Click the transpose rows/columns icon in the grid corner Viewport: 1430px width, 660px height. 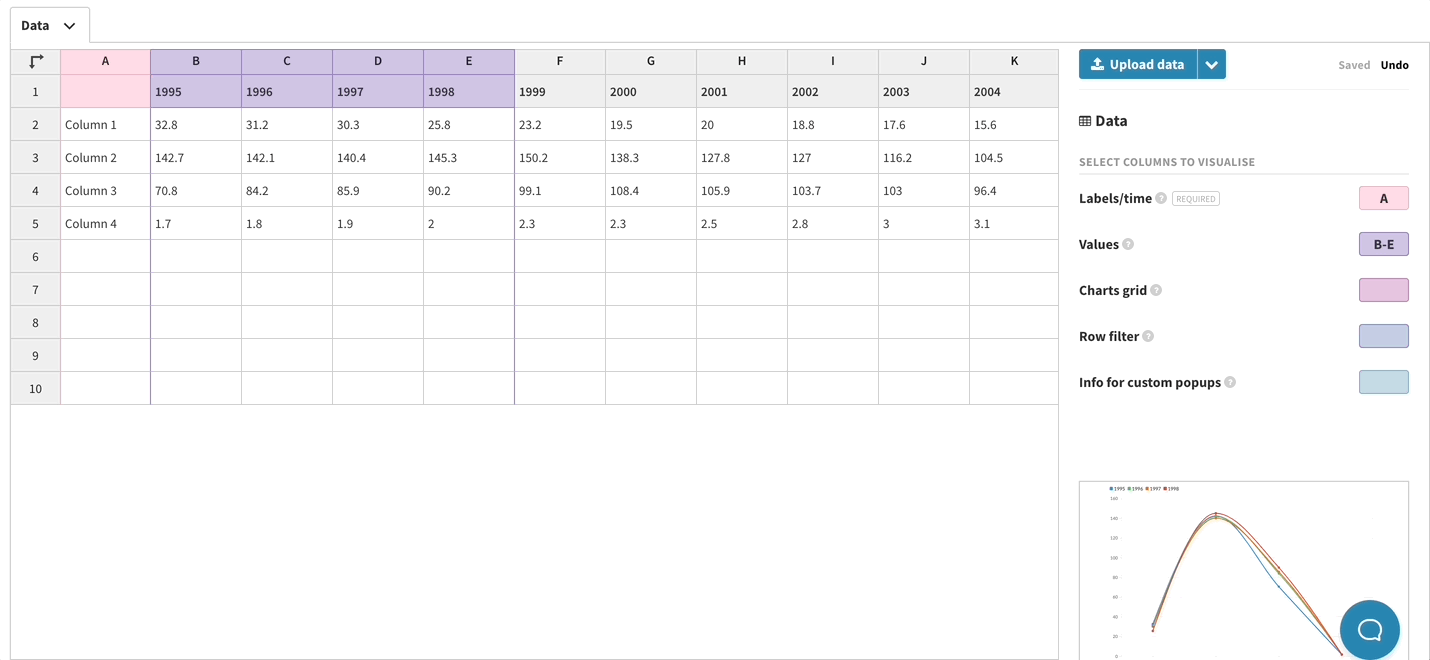[36, 62]
